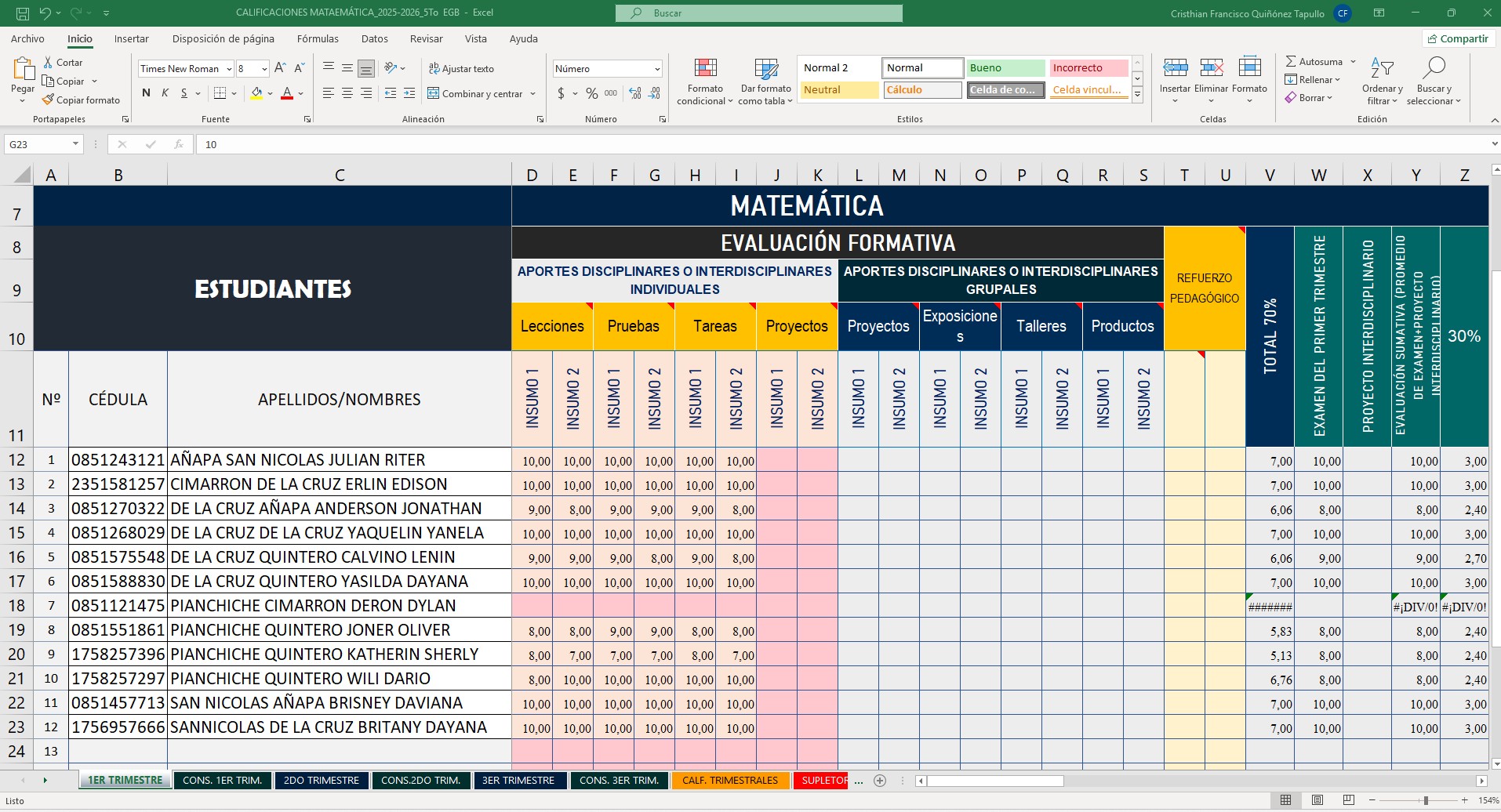Screen dimensions: 1501x812
Task: Expand the font name dropdown
Action: [229, 69]
